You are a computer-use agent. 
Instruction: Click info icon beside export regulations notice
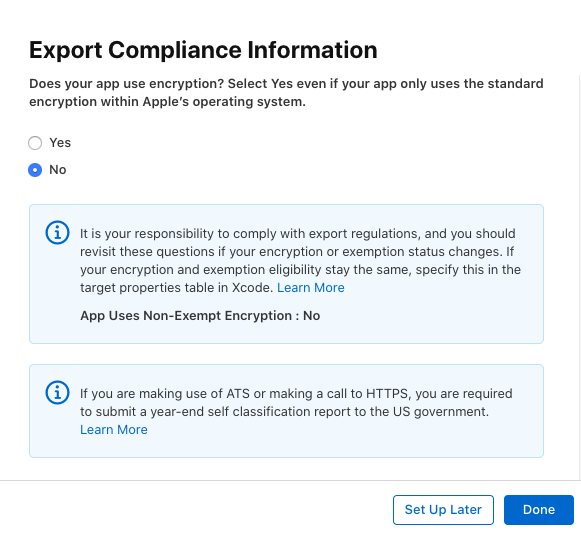tap(57, 233)
